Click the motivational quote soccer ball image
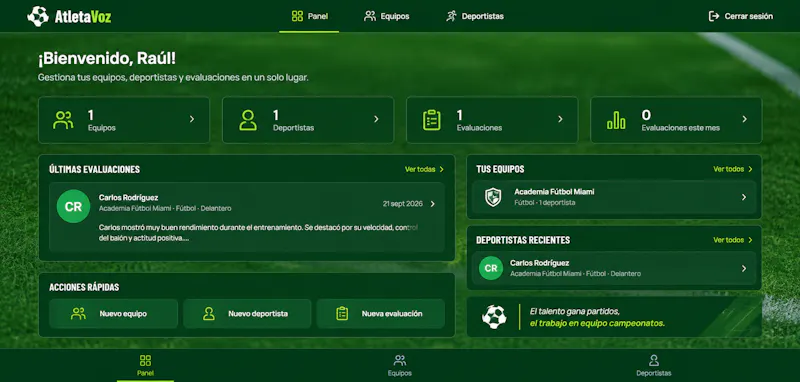800x382 pixels. [x=494, y=317]
